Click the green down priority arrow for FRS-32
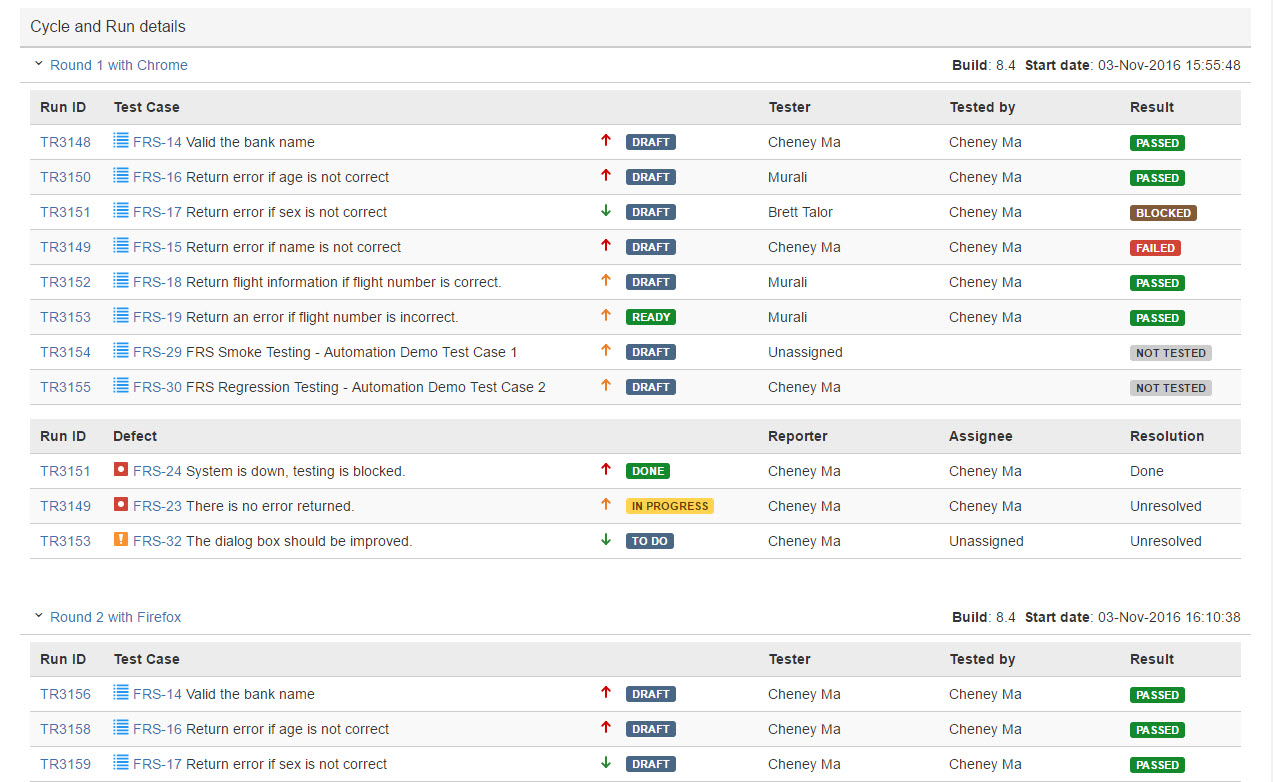This screenshot has height=782, width=1273. pyautogui.click(x=605, y=540)
